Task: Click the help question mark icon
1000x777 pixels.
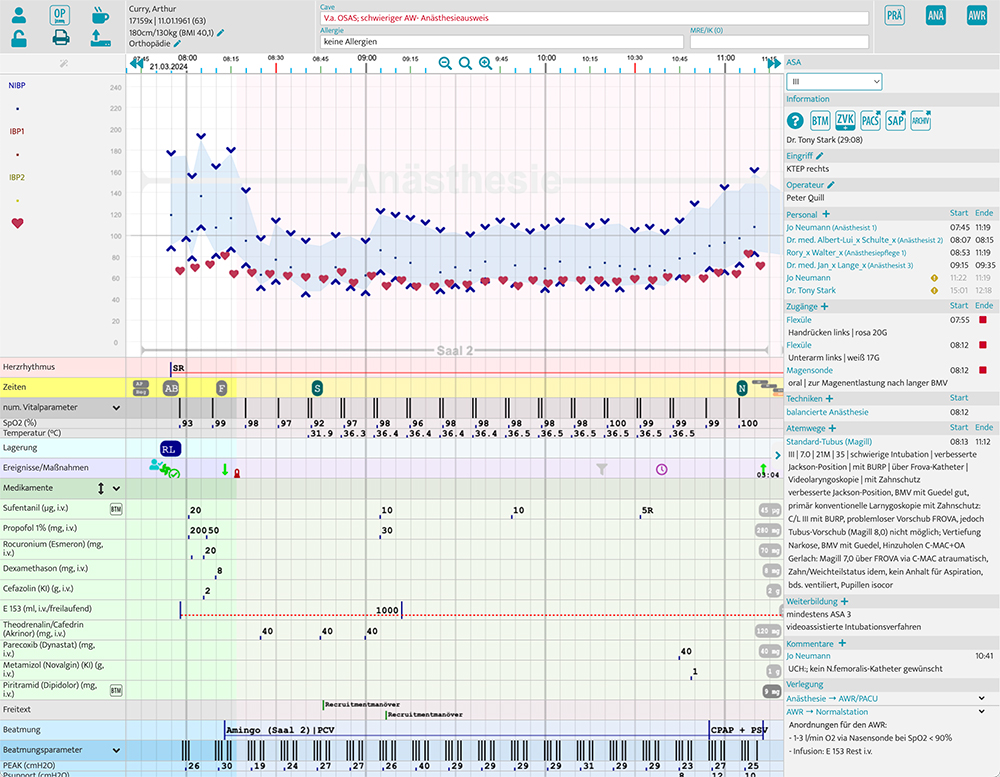Action: [x=795, y=121]
